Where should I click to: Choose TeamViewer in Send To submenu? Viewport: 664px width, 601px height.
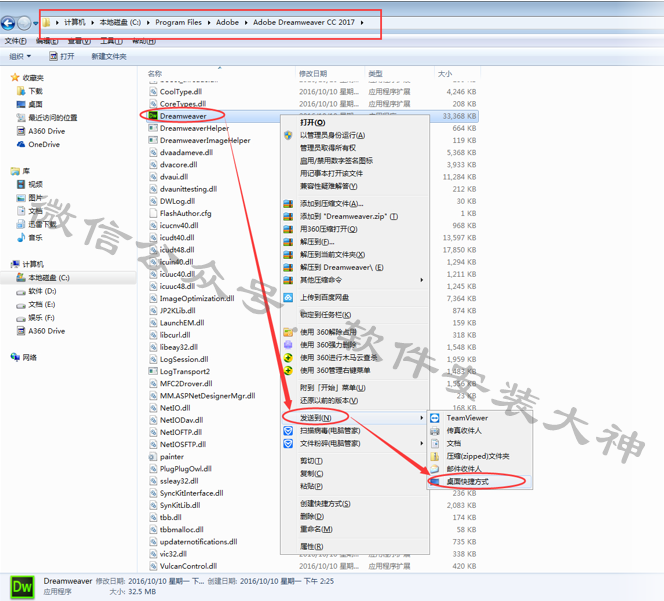point(467,418)
